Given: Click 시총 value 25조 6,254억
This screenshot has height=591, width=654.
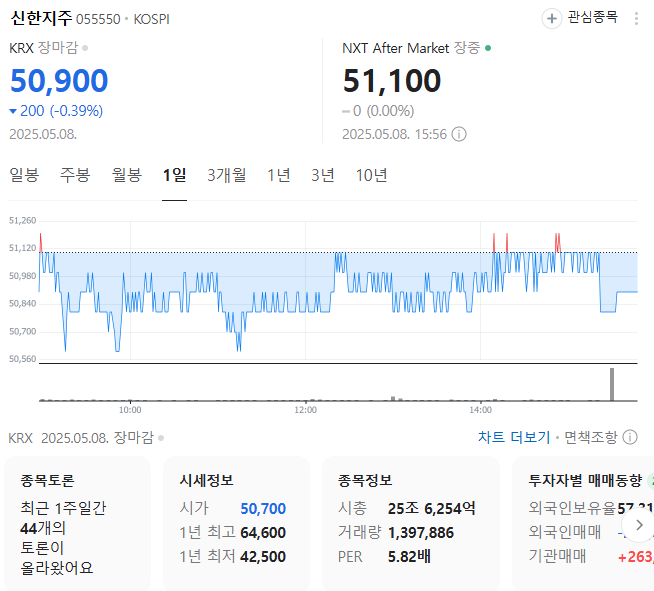Looking at the screenshot, I should [x=432, y=508].
